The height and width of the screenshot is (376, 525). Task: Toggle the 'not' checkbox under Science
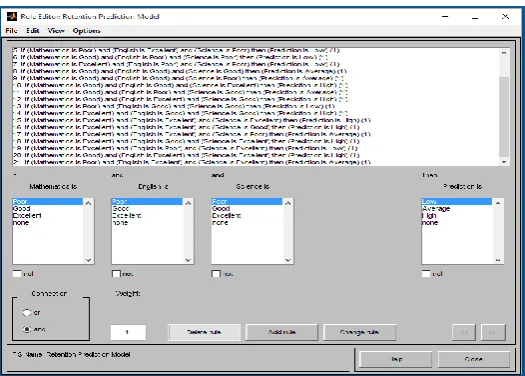[x=216, y=274]
